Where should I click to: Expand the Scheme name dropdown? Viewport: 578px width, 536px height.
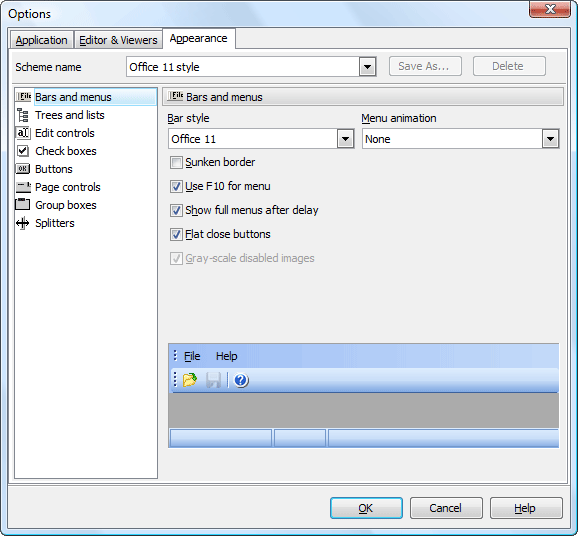pos(368,67)
